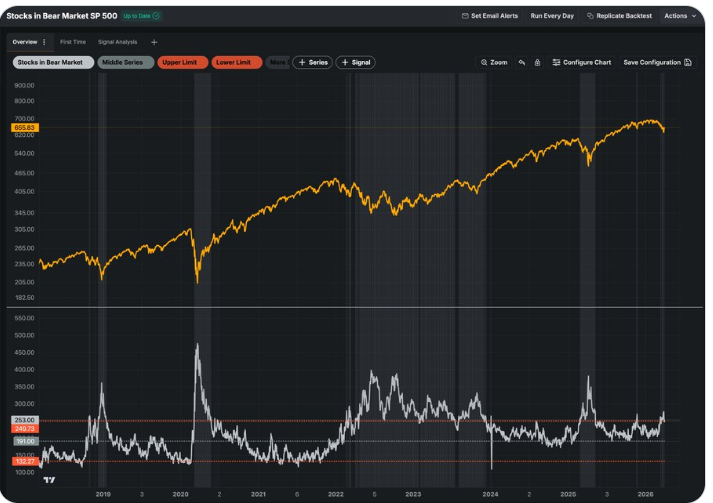Toggle the Upper Limit series pill
This screenshot has height=503, width=713.
[x=183, y=62]
